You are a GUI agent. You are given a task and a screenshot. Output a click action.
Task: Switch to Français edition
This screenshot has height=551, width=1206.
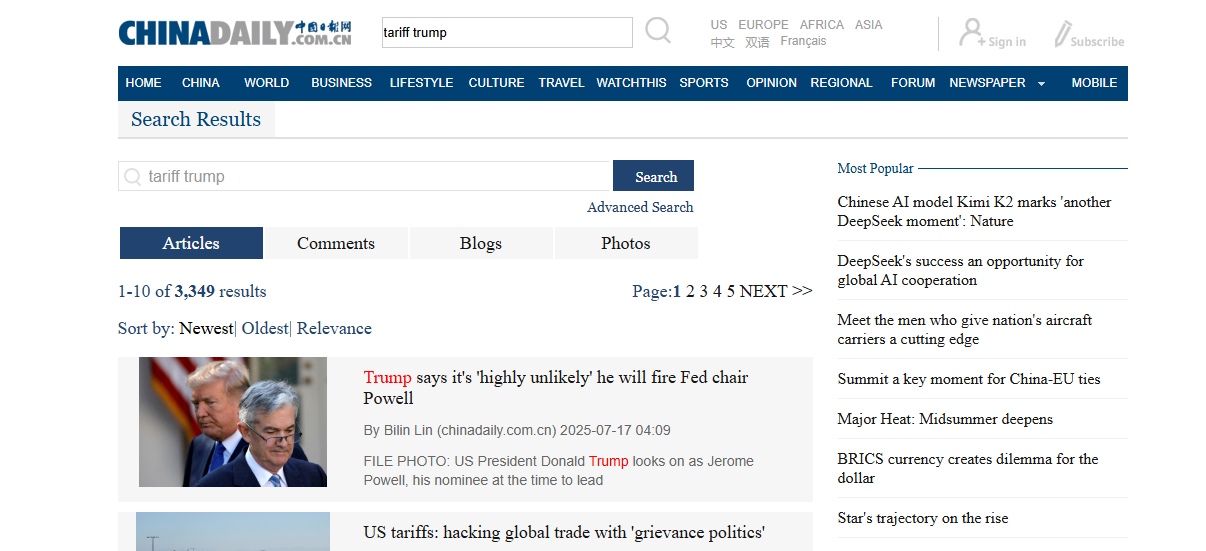(803, 42)
